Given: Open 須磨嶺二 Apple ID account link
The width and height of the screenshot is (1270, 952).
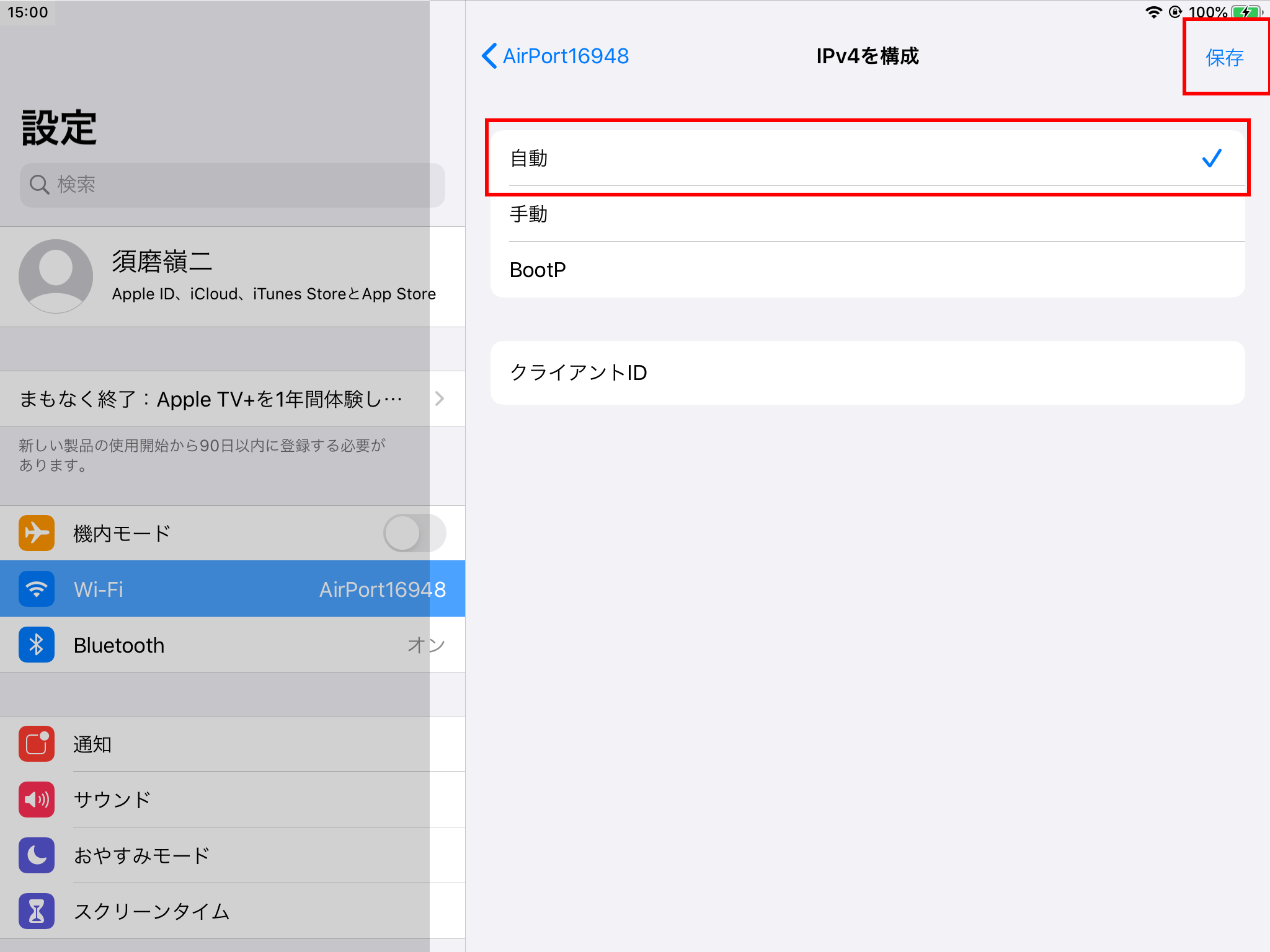Looking at the screenshot, I should (273, 276).
